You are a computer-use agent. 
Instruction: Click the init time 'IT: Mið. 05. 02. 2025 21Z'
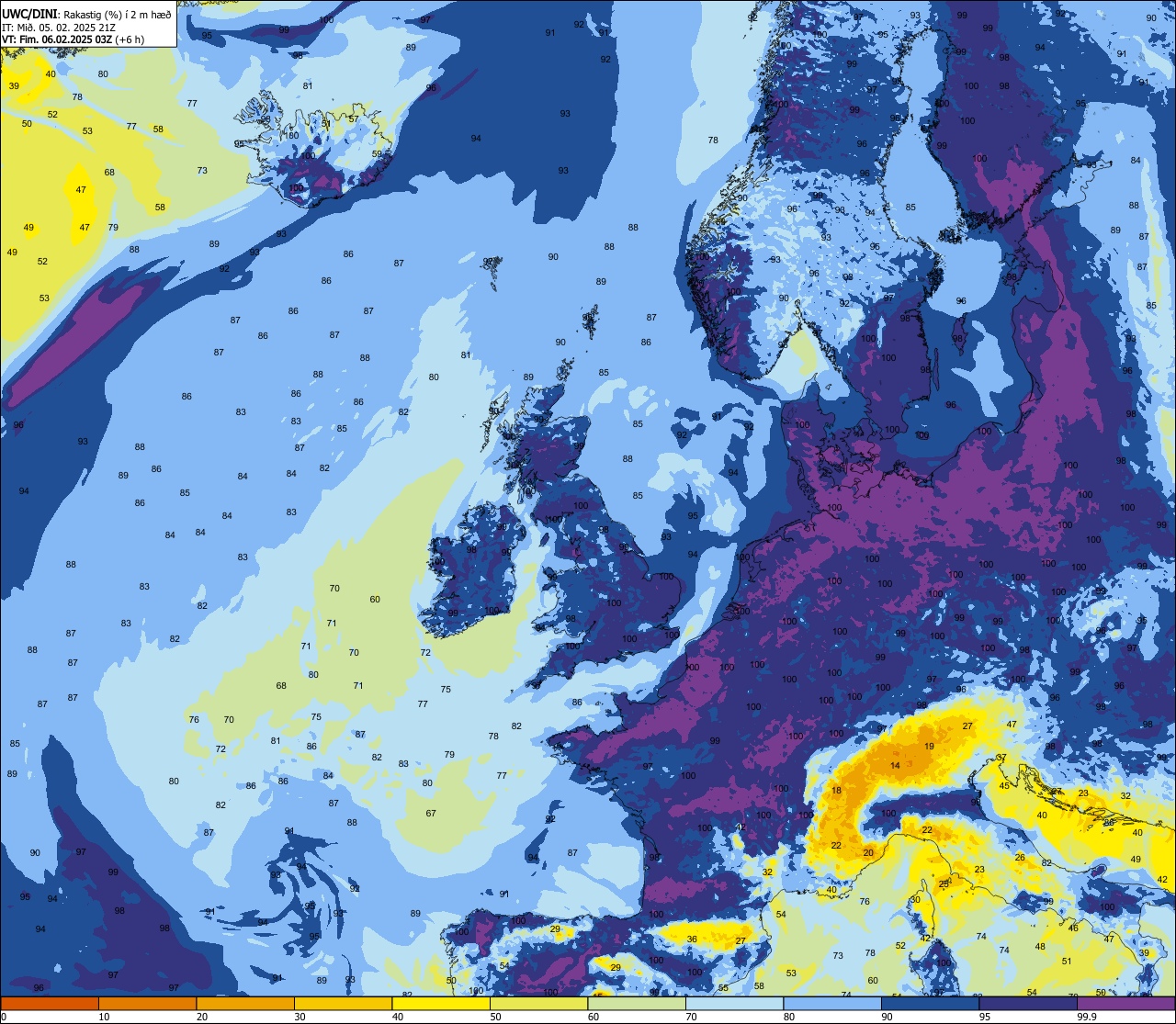coord(59,27)
